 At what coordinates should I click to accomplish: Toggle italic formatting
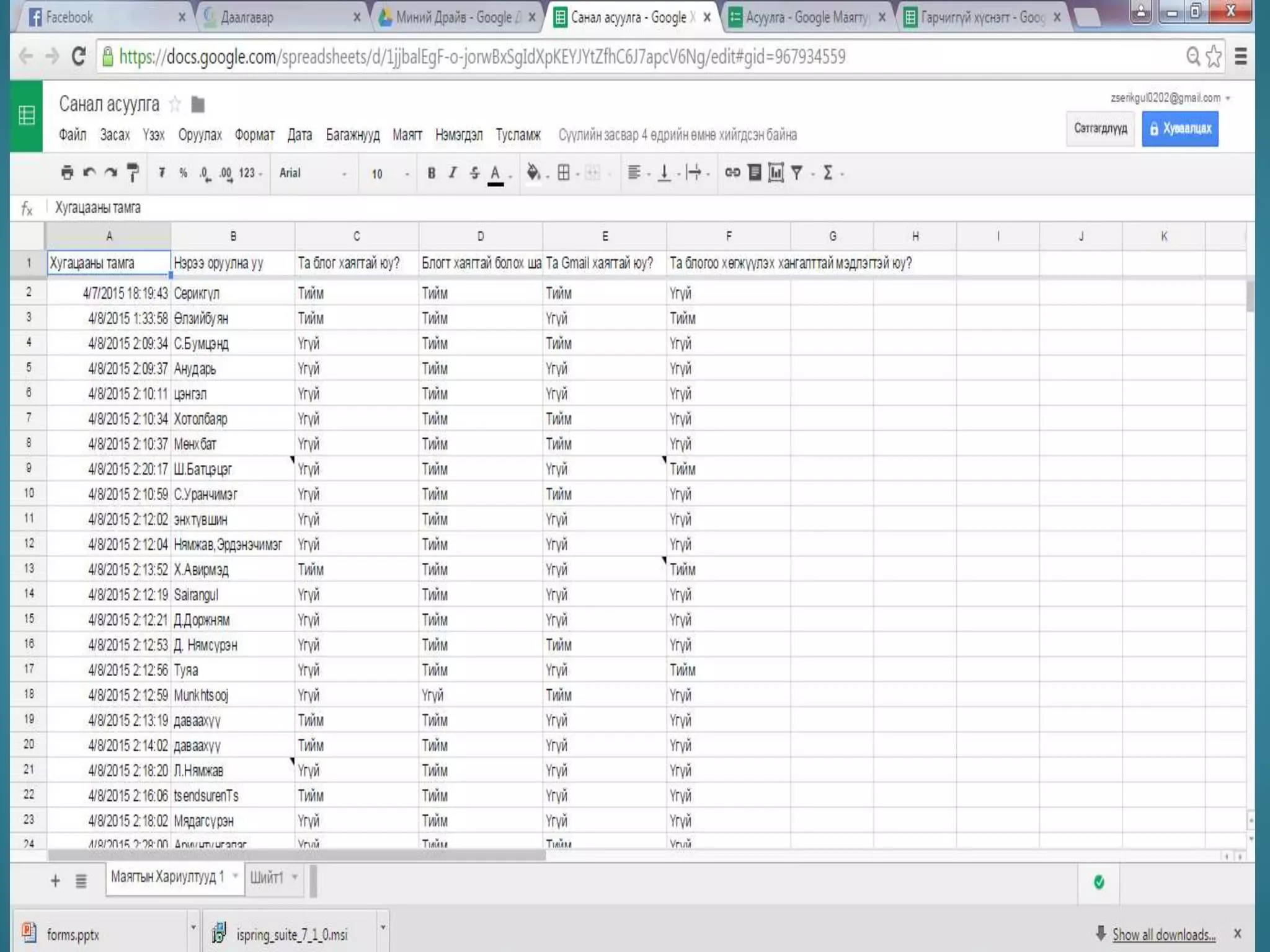pyautogui.click(x=453, y=173)
